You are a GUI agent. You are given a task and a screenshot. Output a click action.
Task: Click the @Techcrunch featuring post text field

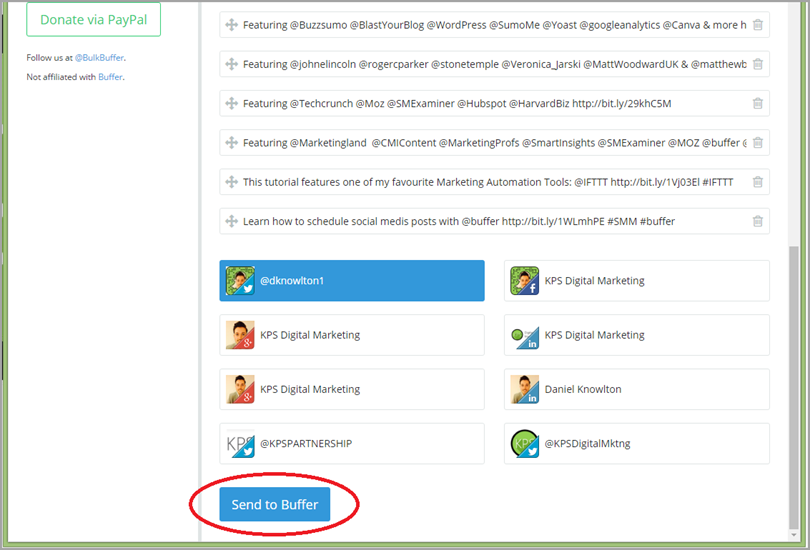point(490,103)
